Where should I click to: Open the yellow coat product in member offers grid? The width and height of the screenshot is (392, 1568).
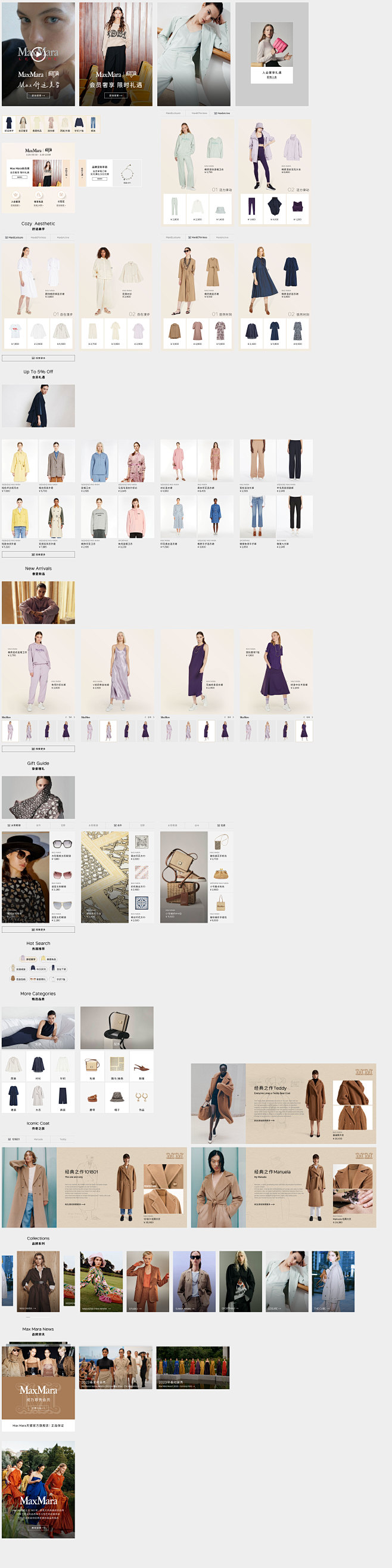pos(20,465)
